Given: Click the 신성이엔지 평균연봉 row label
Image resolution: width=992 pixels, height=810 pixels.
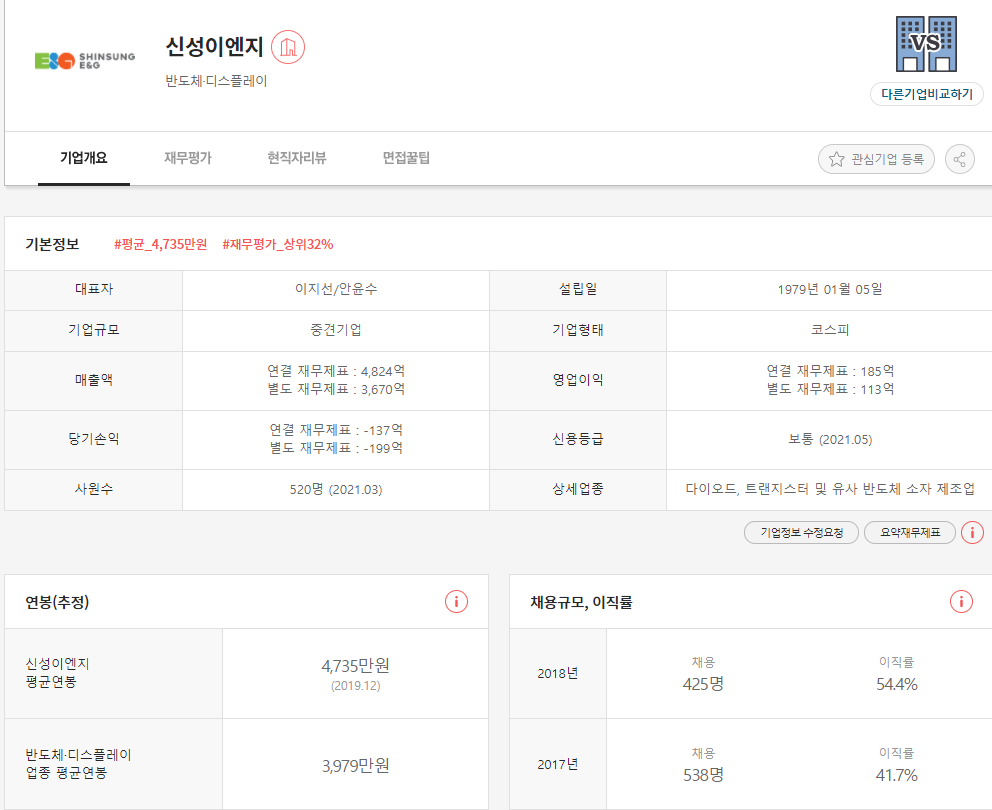Looking at the screenshot, I should [x=58, y=673].
